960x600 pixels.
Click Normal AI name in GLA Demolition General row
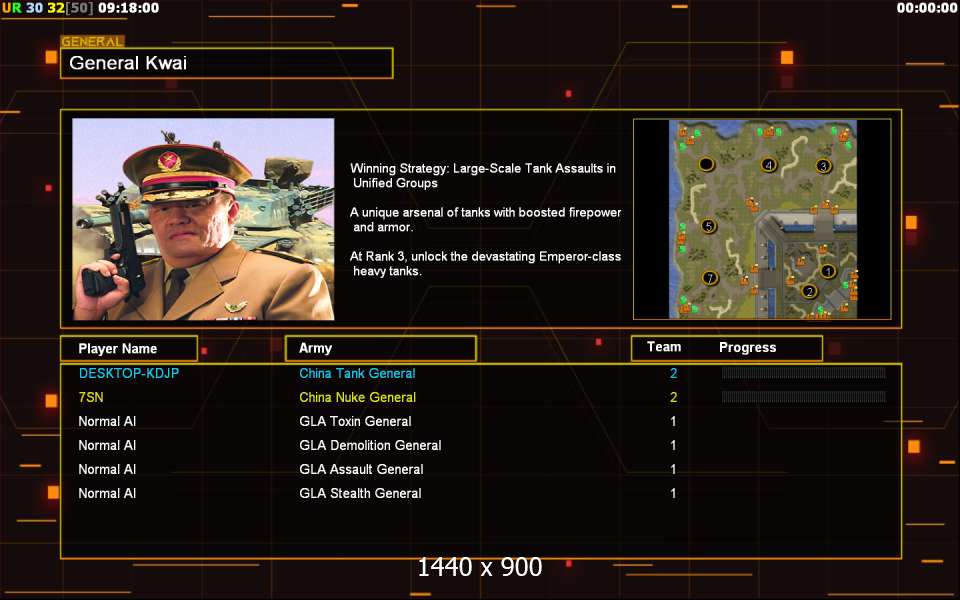pos(107,445)
